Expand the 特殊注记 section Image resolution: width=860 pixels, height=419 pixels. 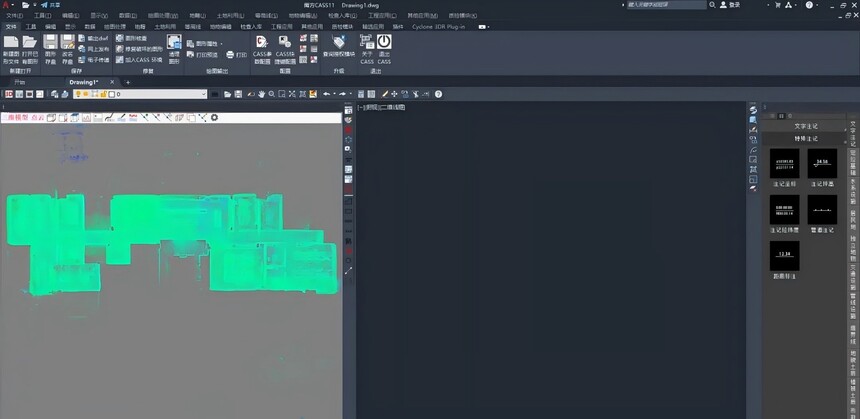806,139
